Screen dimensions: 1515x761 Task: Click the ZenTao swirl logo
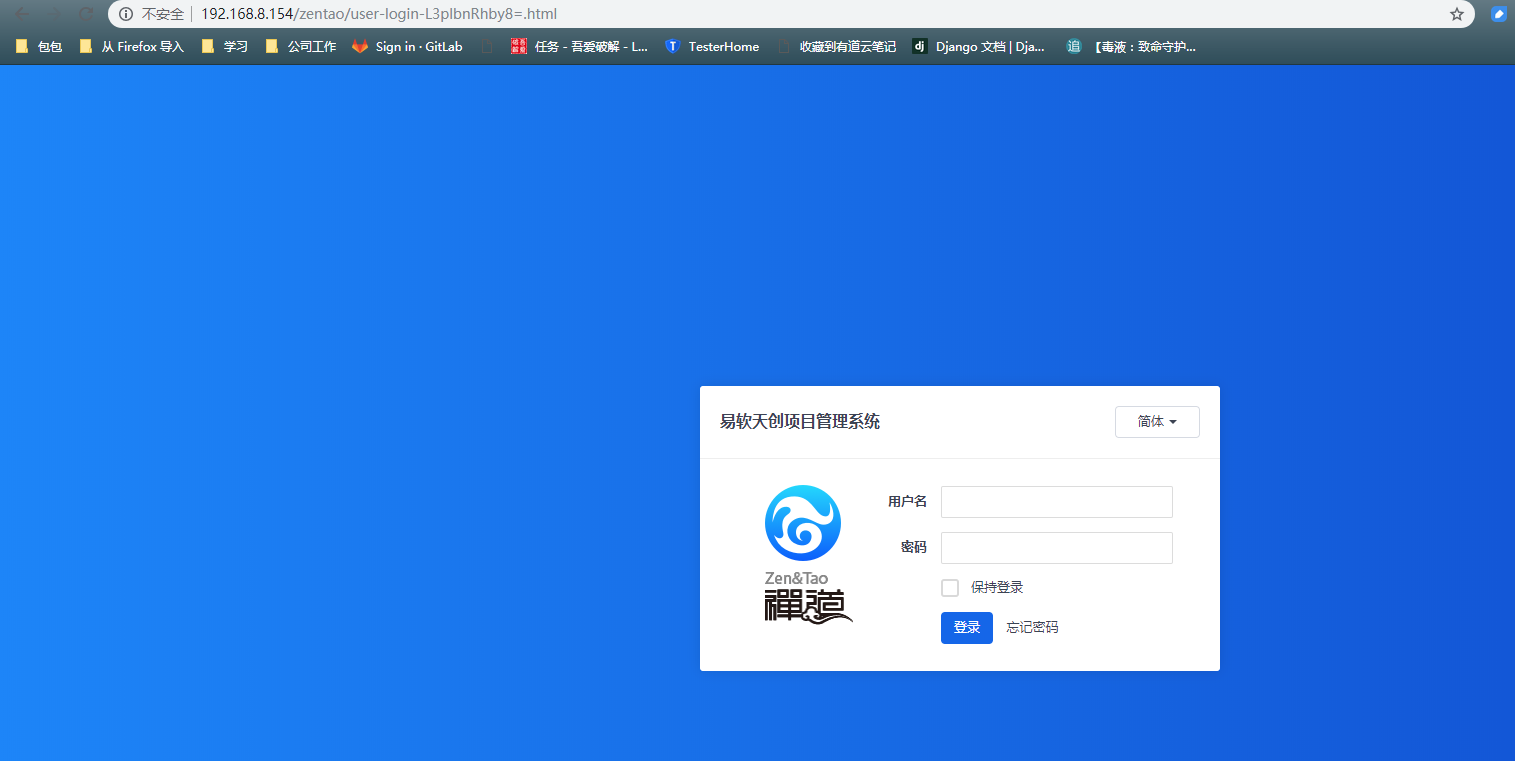(x=802, y=523)
